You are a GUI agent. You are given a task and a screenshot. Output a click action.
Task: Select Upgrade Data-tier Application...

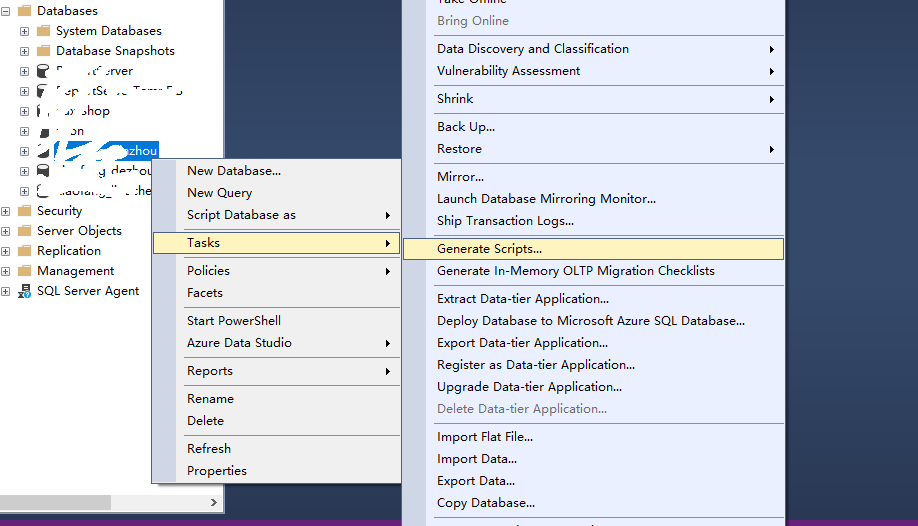pyautogui.click(x=593, y=387)
